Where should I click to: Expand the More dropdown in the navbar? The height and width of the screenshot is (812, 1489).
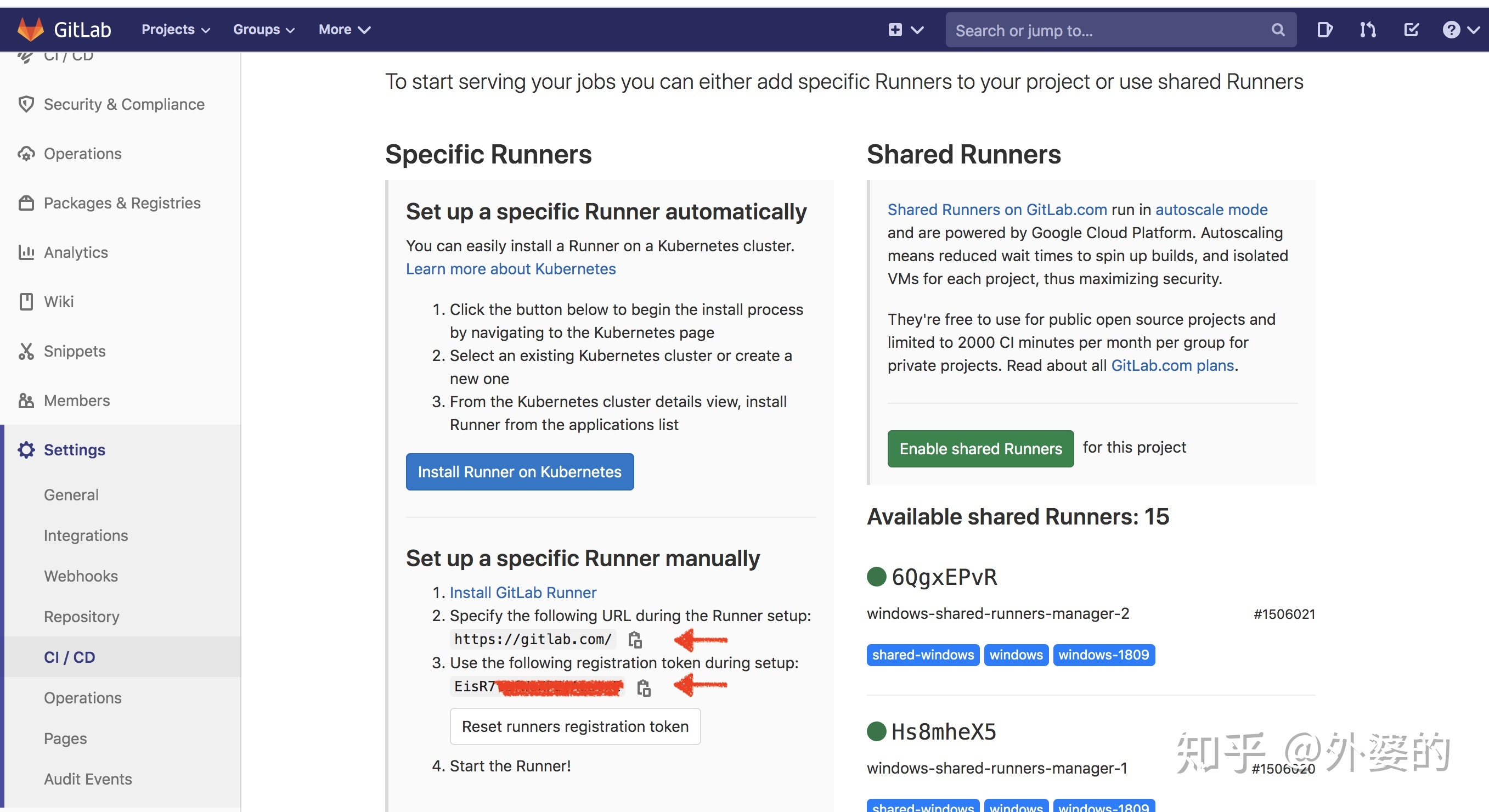pyautogui.click(x=344, y=29)
